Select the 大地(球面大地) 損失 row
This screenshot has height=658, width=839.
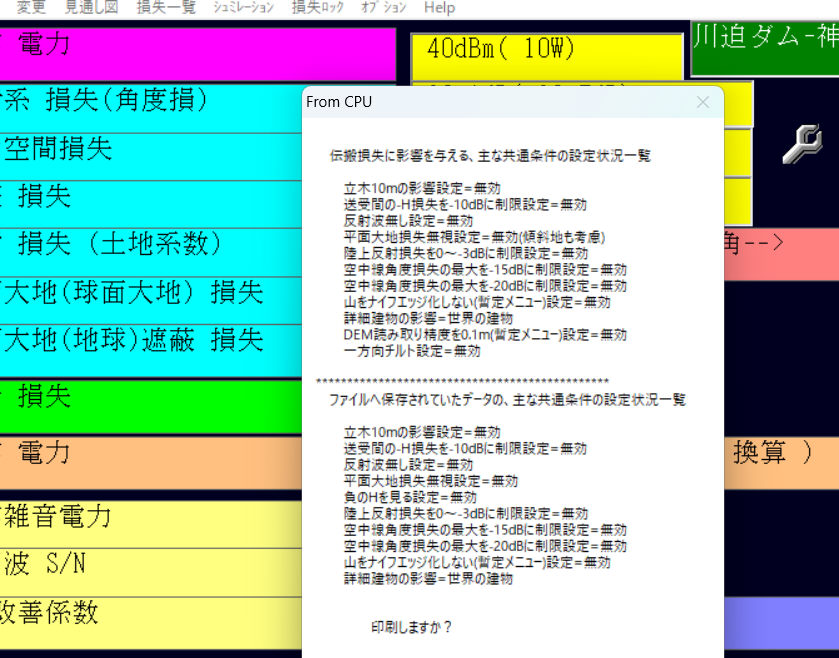click(151, 301)
